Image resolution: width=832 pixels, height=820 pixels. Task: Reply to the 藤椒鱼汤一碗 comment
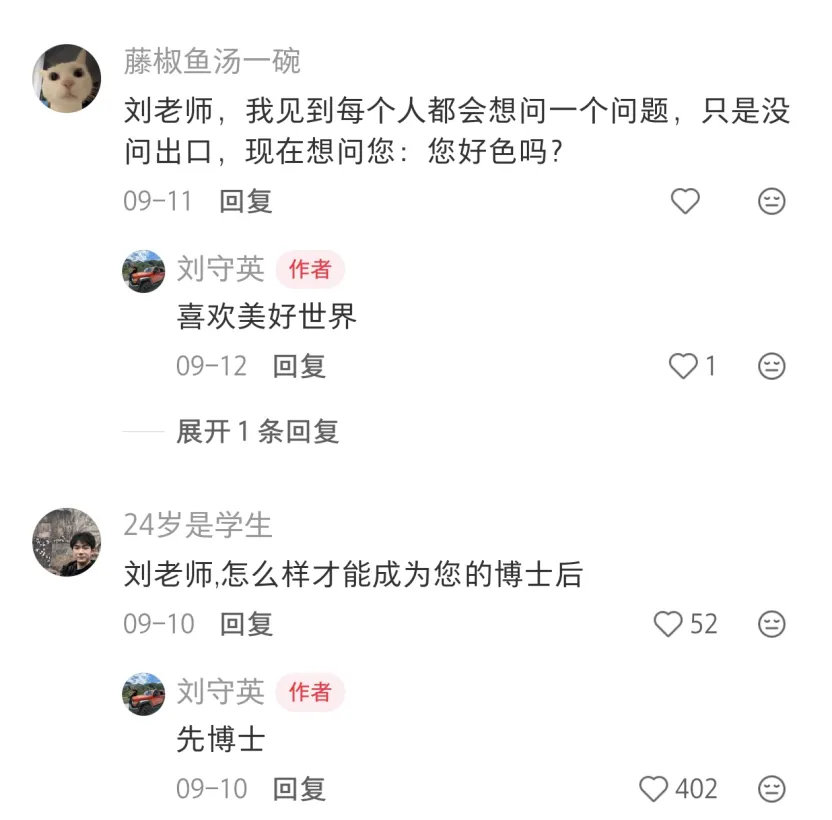coord(246,202)
